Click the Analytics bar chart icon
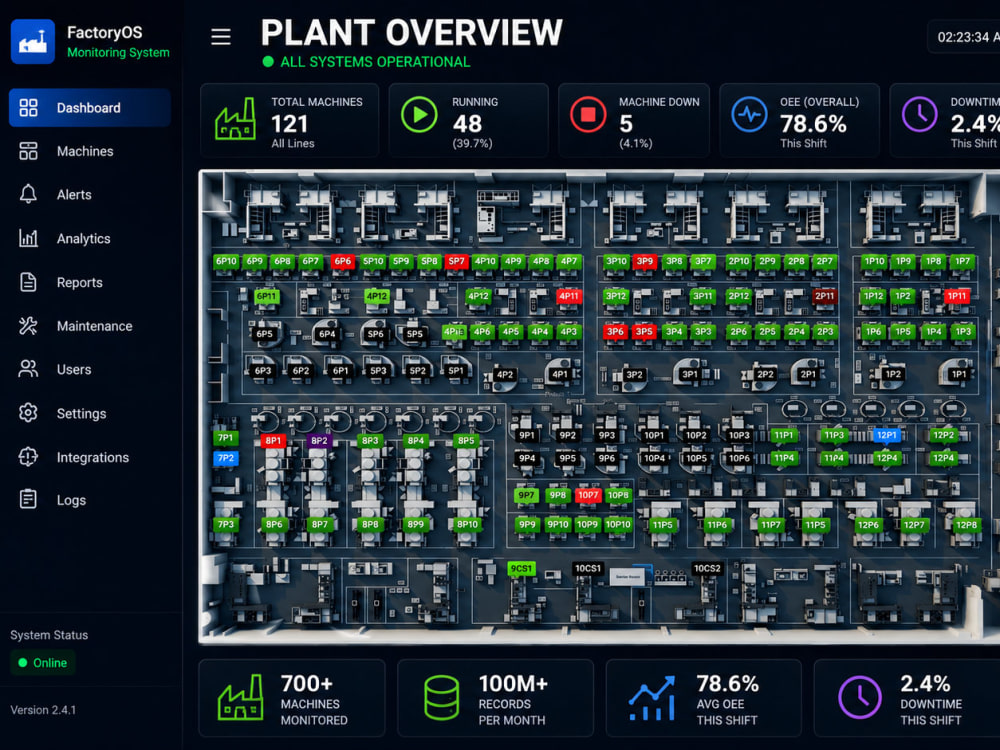1000x750 pixels. point(28,238)
